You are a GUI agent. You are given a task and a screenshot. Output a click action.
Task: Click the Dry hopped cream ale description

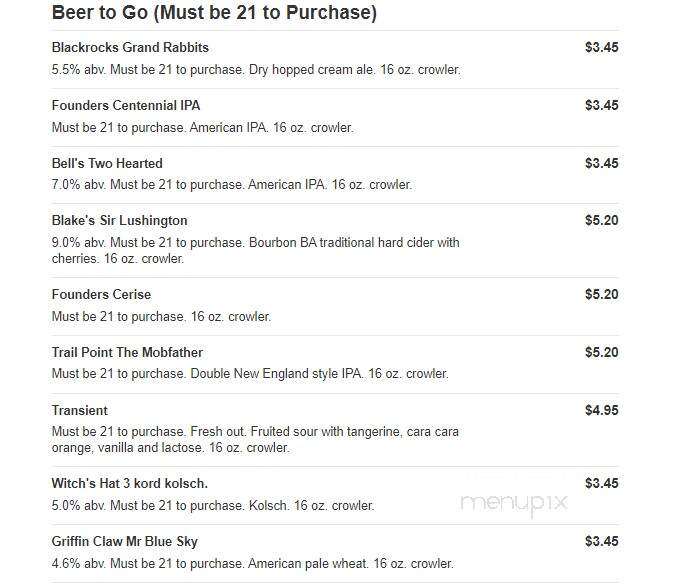coord(256,70)
